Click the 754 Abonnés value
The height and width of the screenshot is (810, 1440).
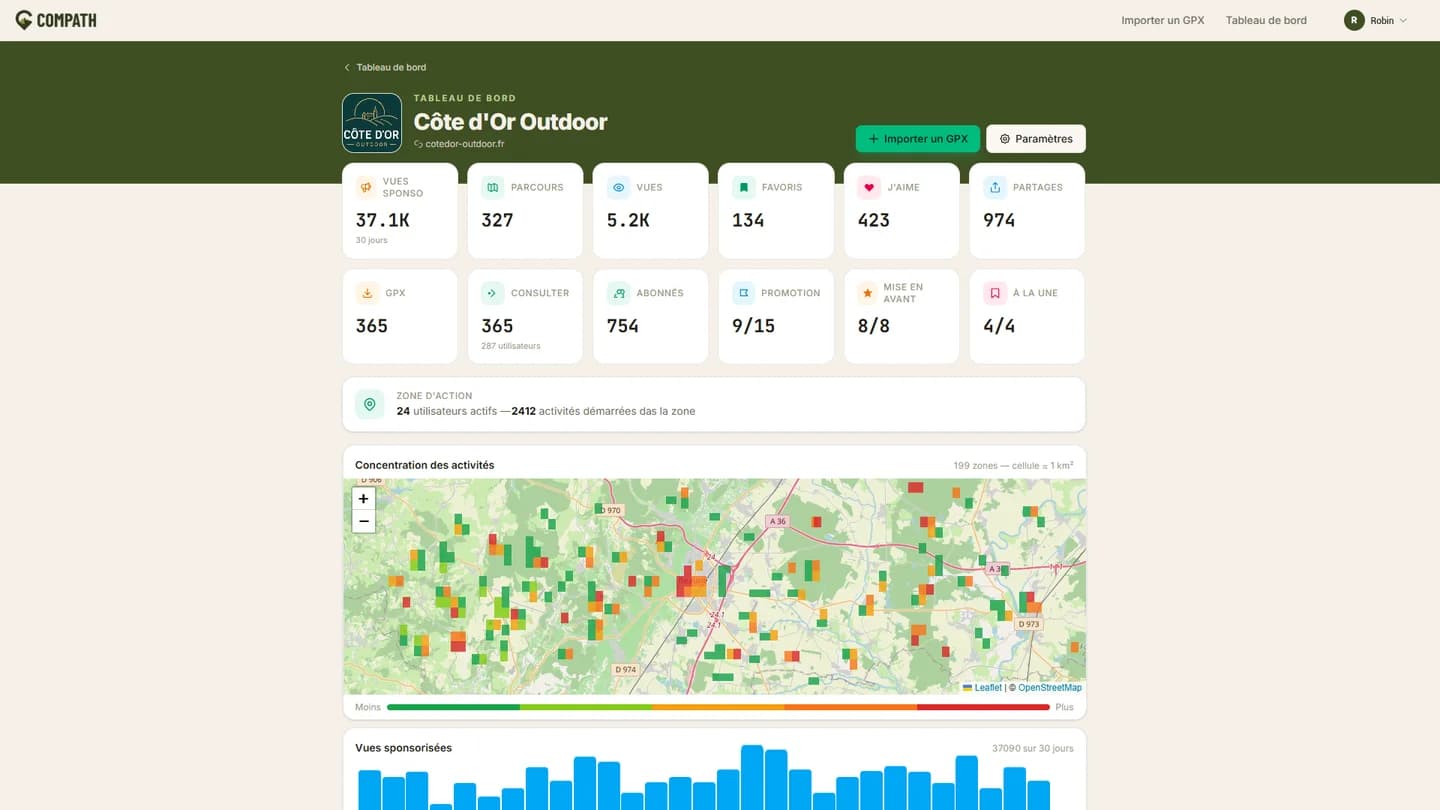pos(622,326)
